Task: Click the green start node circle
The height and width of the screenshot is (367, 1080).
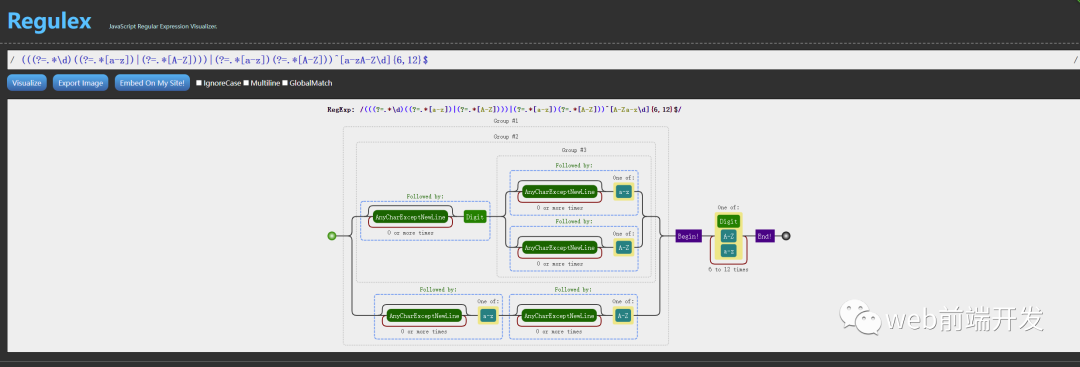Action: point(332,236)
